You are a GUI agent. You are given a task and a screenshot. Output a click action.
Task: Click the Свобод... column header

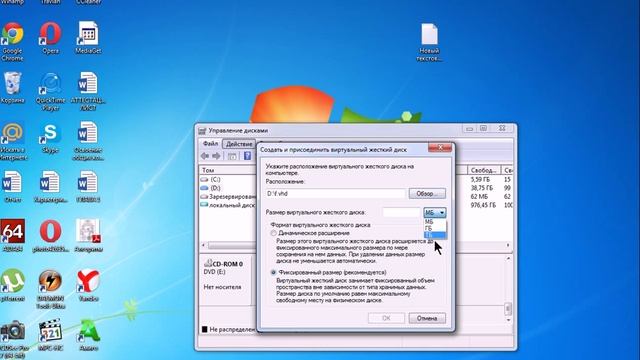(484, 170)
